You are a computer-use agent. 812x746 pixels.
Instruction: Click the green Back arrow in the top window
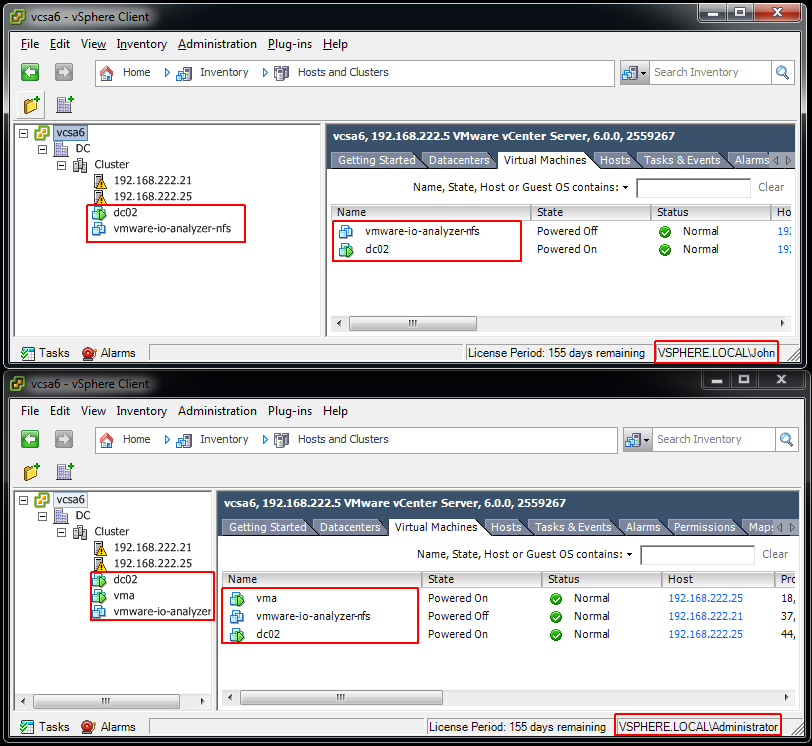pyautogui.click(x=30, y=72)
